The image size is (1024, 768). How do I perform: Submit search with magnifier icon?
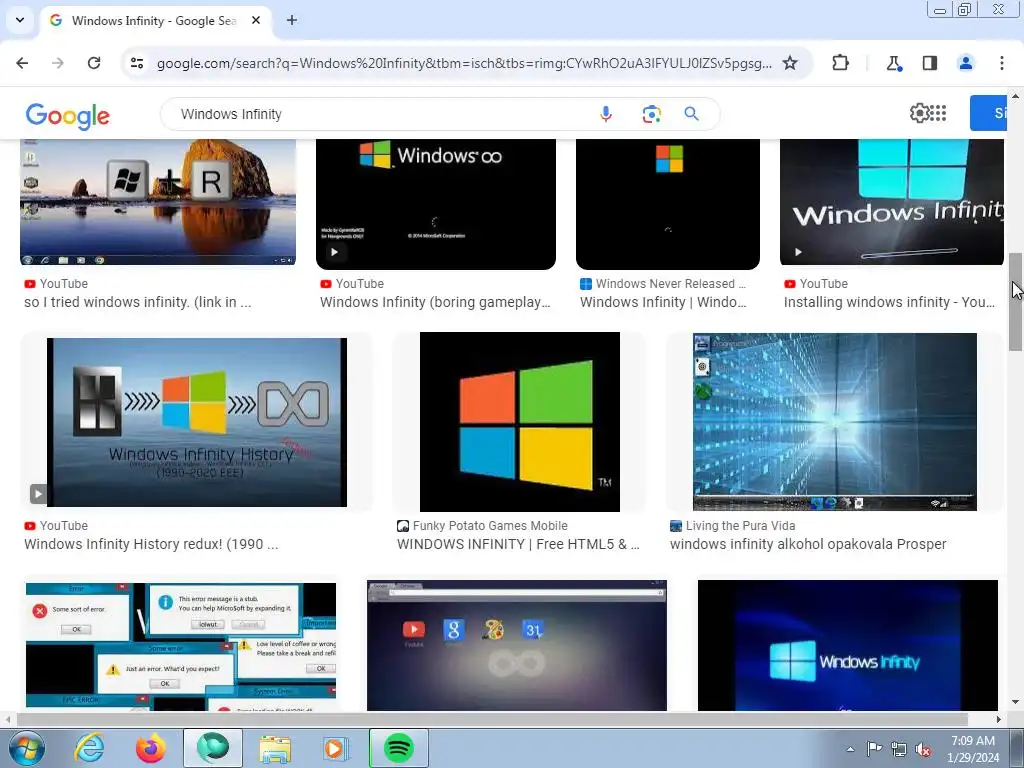click(x=692, y=114)
